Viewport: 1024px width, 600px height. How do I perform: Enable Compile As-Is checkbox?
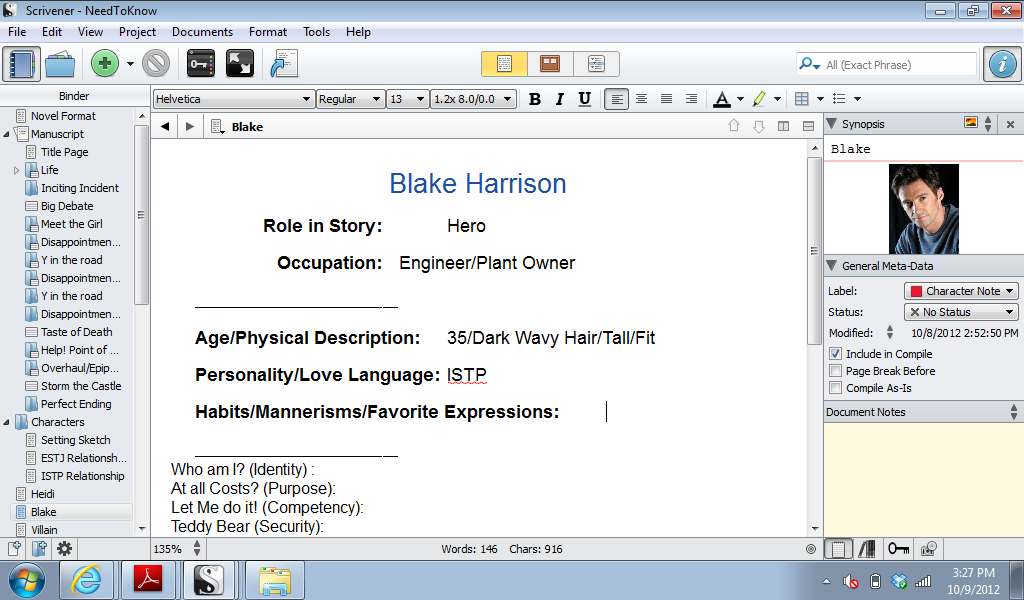tap(835, 388)
